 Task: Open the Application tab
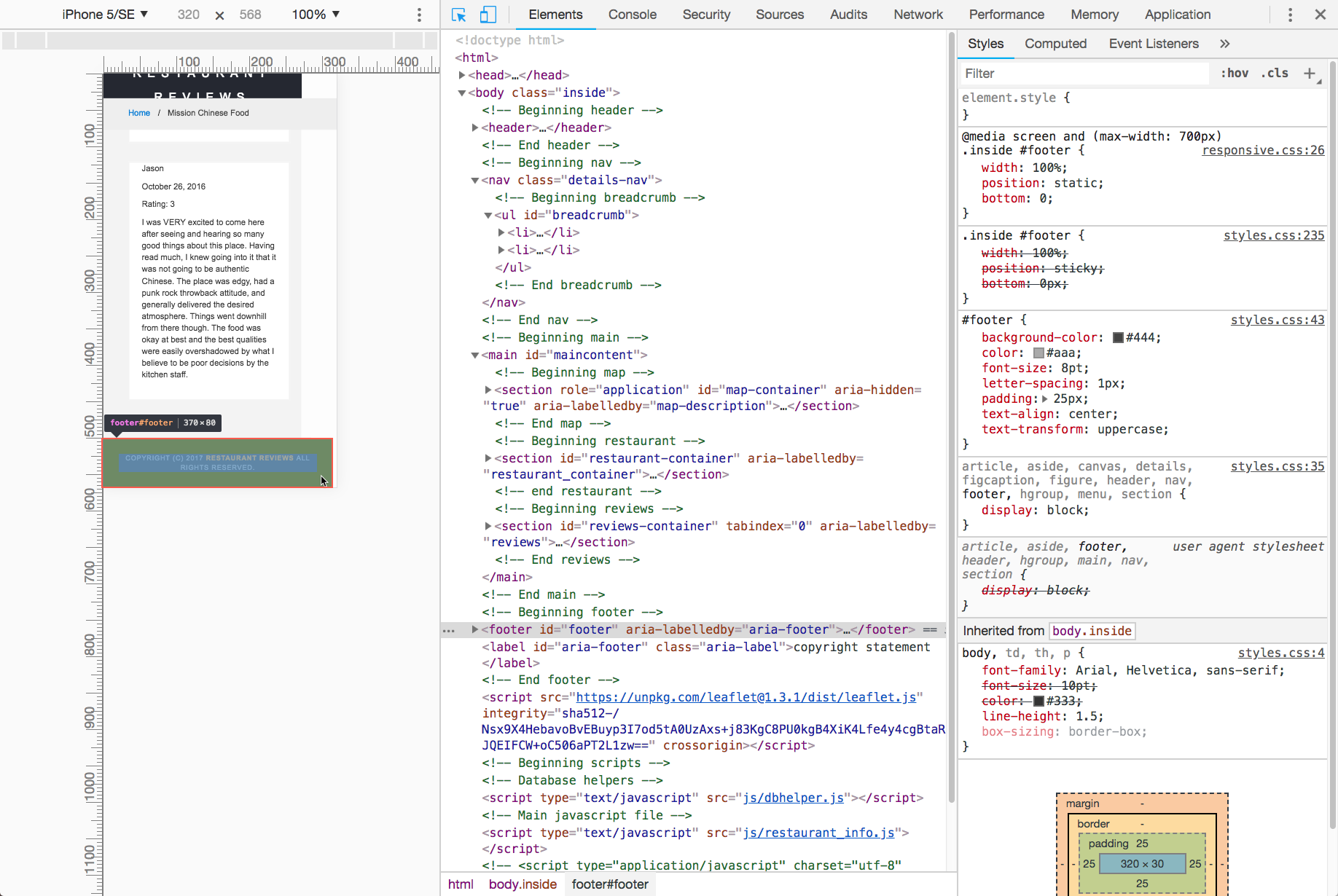click(1178, 15)
